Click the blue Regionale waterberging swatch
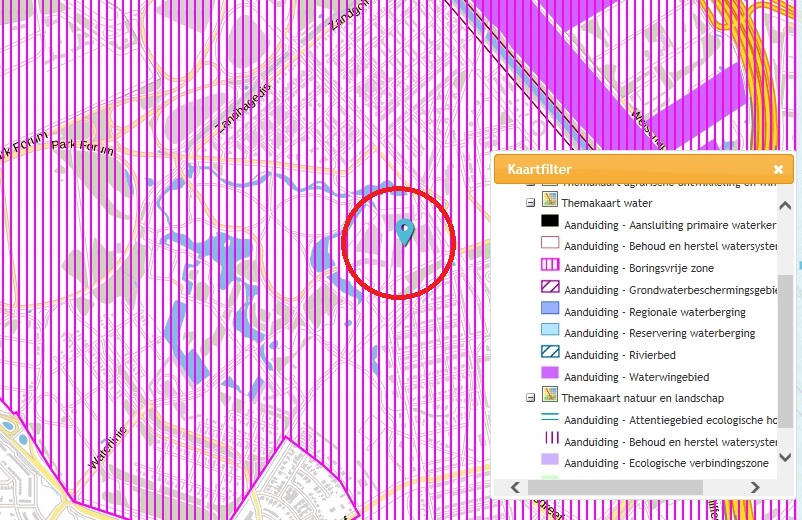The image size is (802, 520). tap(549, 311)
